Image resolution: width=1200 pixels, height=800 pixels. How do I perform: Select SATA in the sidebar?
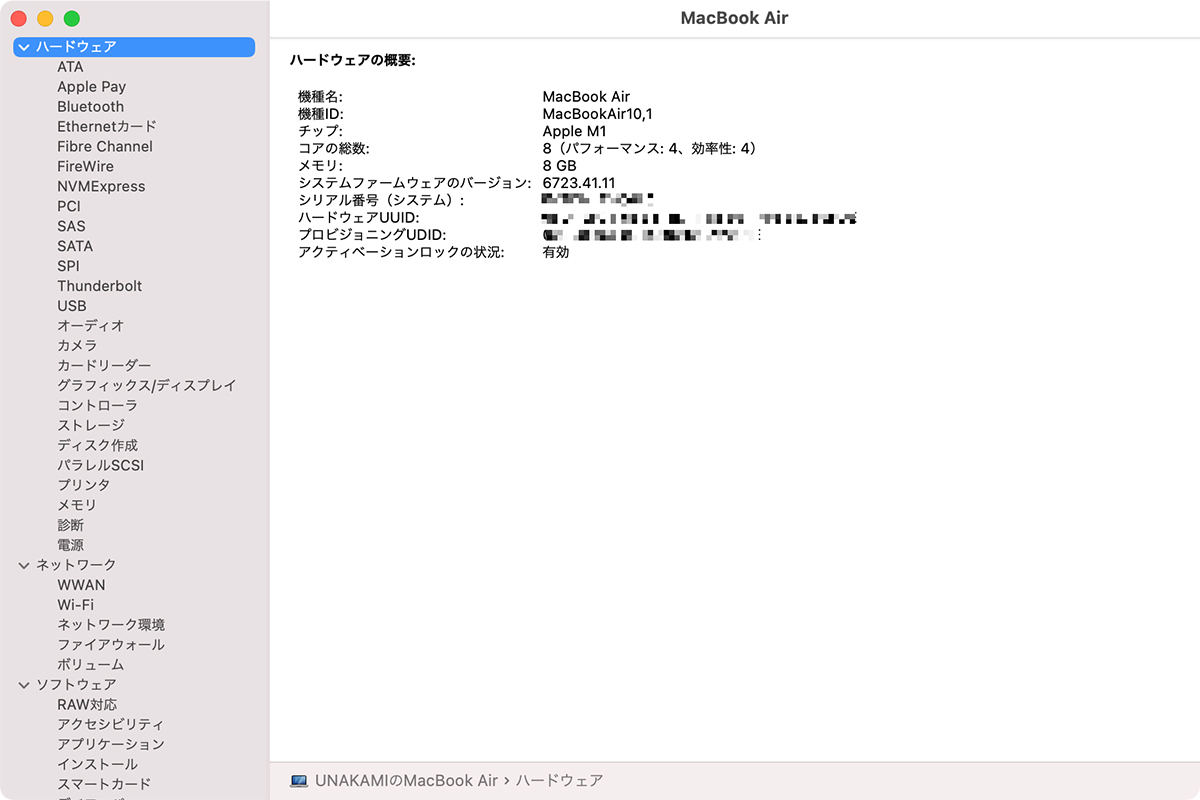pyautogui.click(x=75, y=246)
